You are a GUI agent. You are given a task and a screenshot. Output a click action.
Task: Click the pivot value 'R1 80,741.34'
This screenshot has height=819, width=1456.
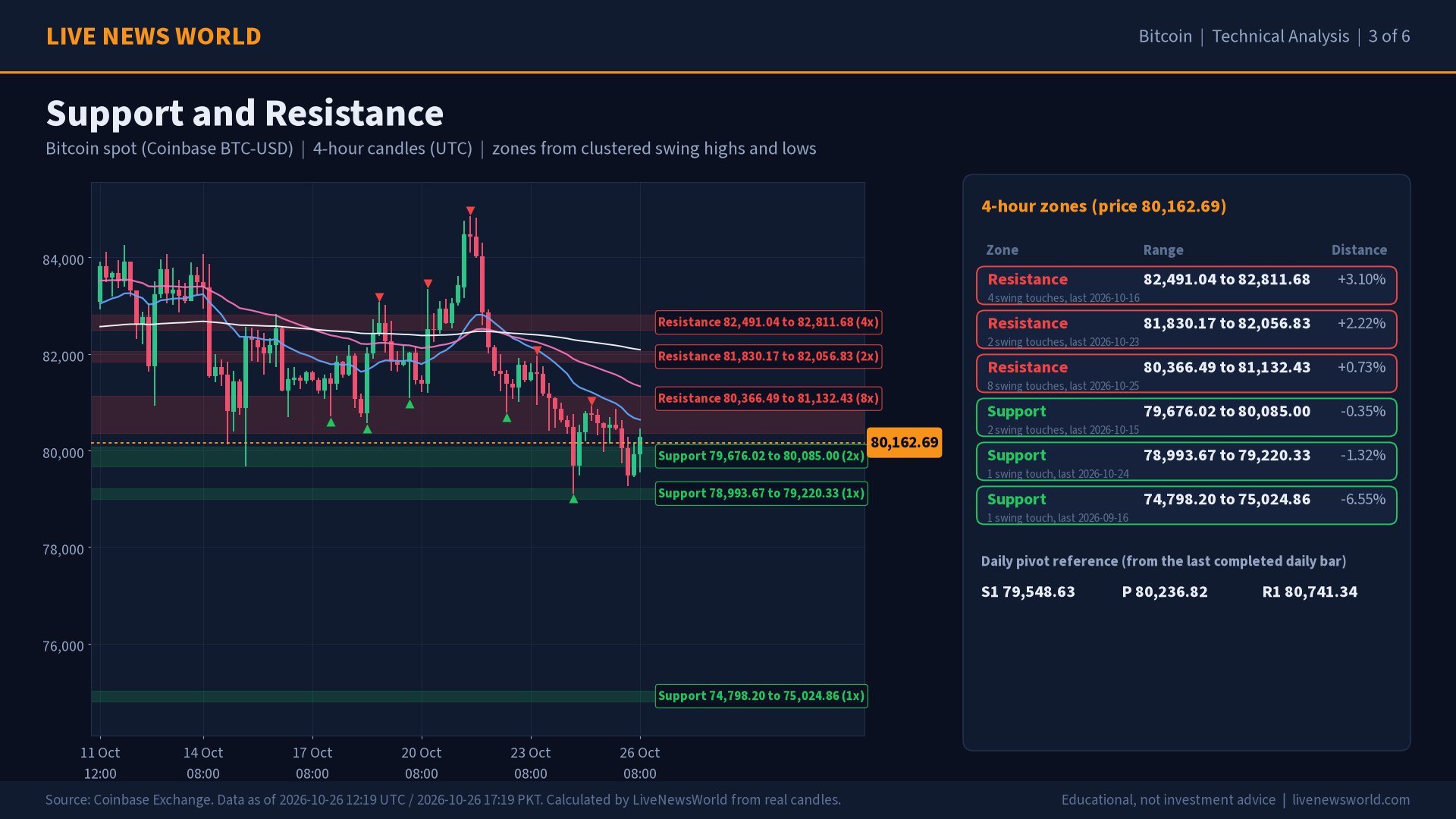click(1310, 592)
